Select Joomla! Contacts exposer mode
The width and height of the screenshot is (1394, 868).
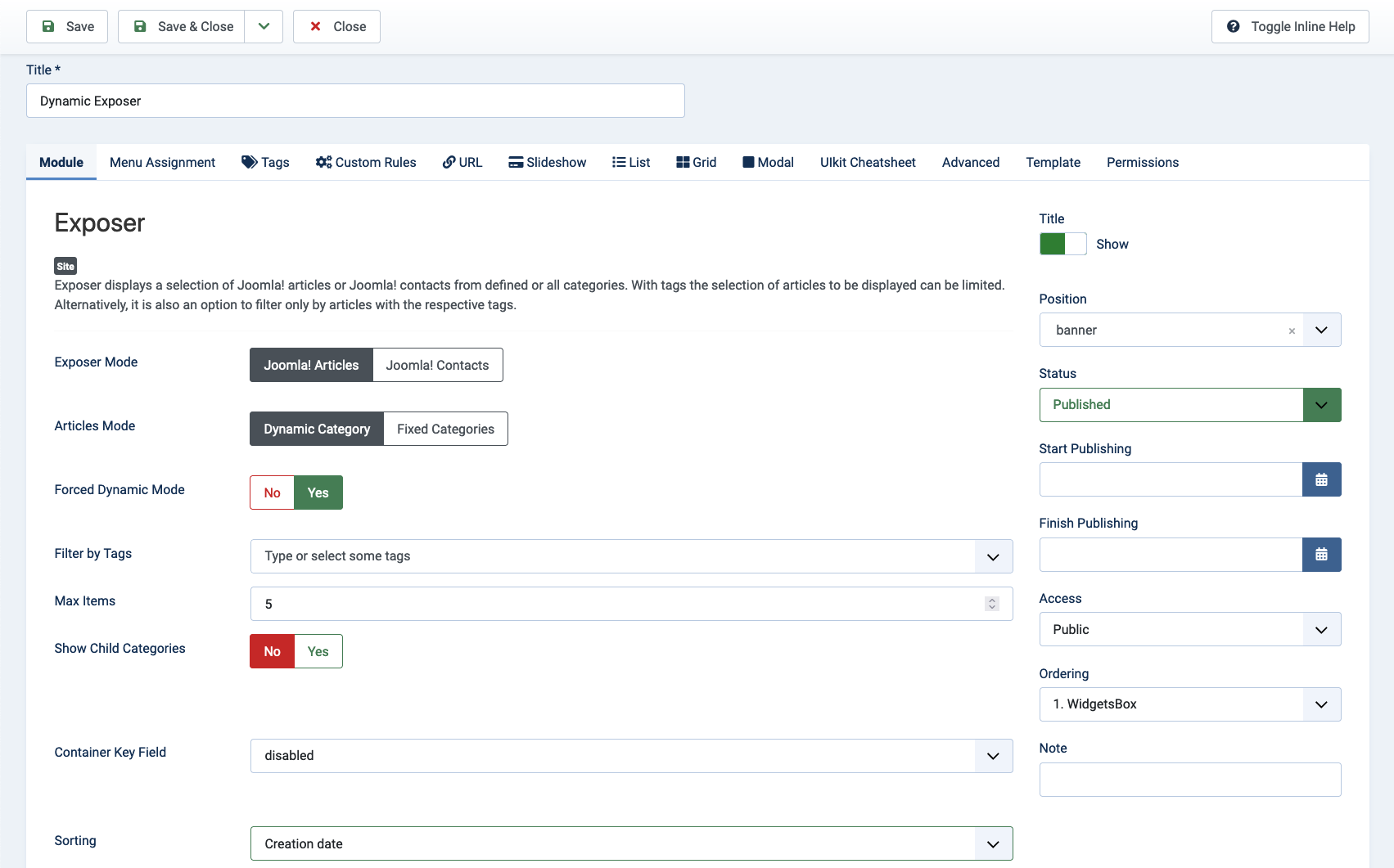tap(437, 365)
